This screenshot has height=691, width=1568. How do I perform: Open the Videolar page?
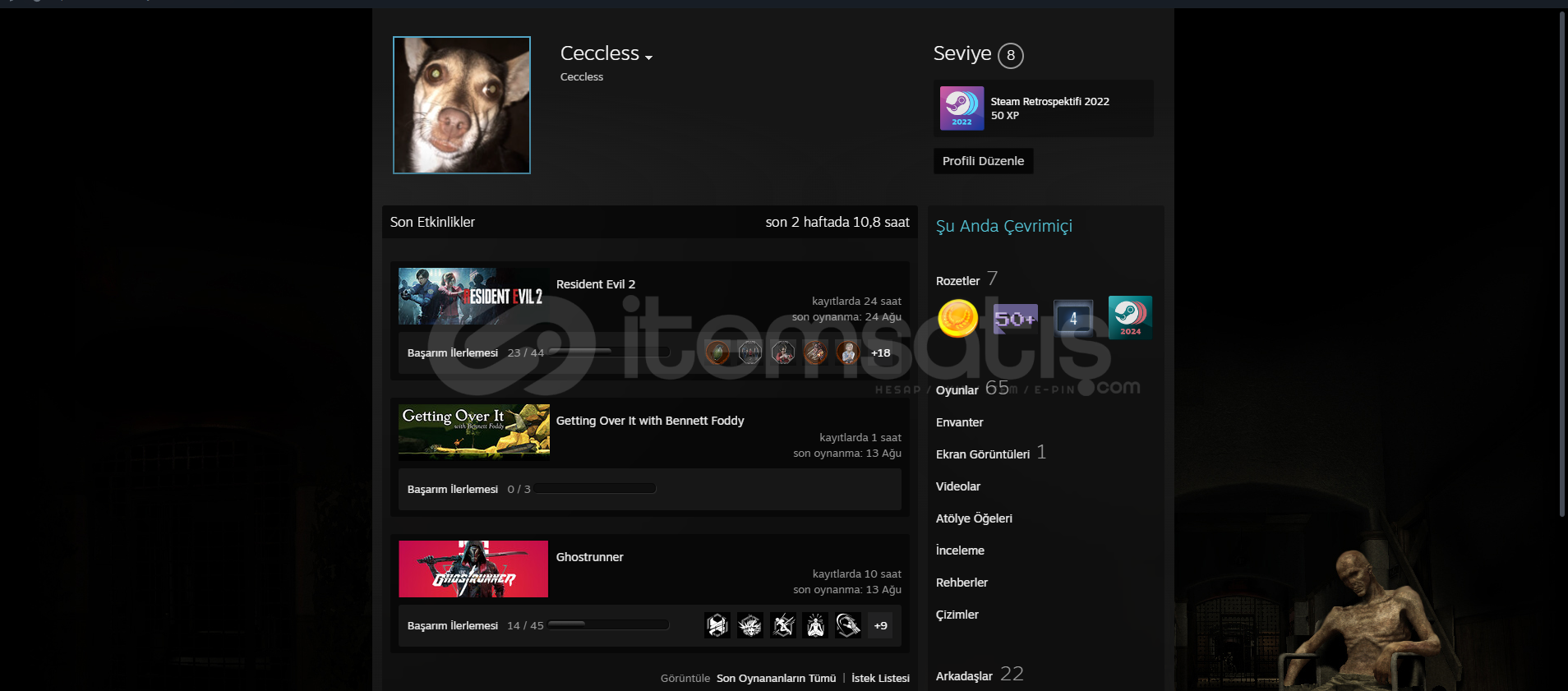click(x=958, y=486)
